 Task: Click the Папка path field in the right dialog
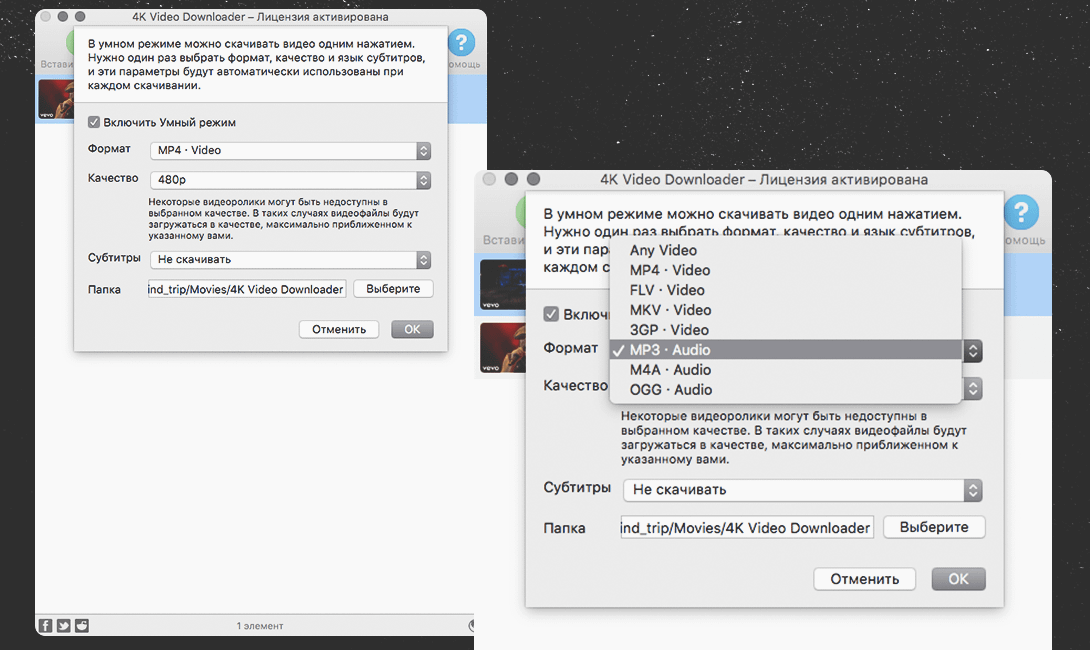tap(747, 528)
